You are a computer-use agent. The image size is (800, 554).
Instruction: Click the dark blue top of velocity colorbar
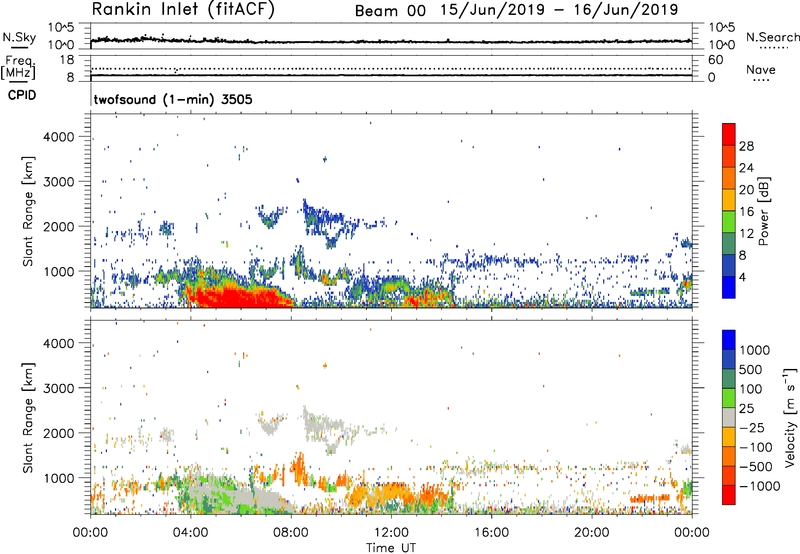pyautogui.click(x=729, y=340)
